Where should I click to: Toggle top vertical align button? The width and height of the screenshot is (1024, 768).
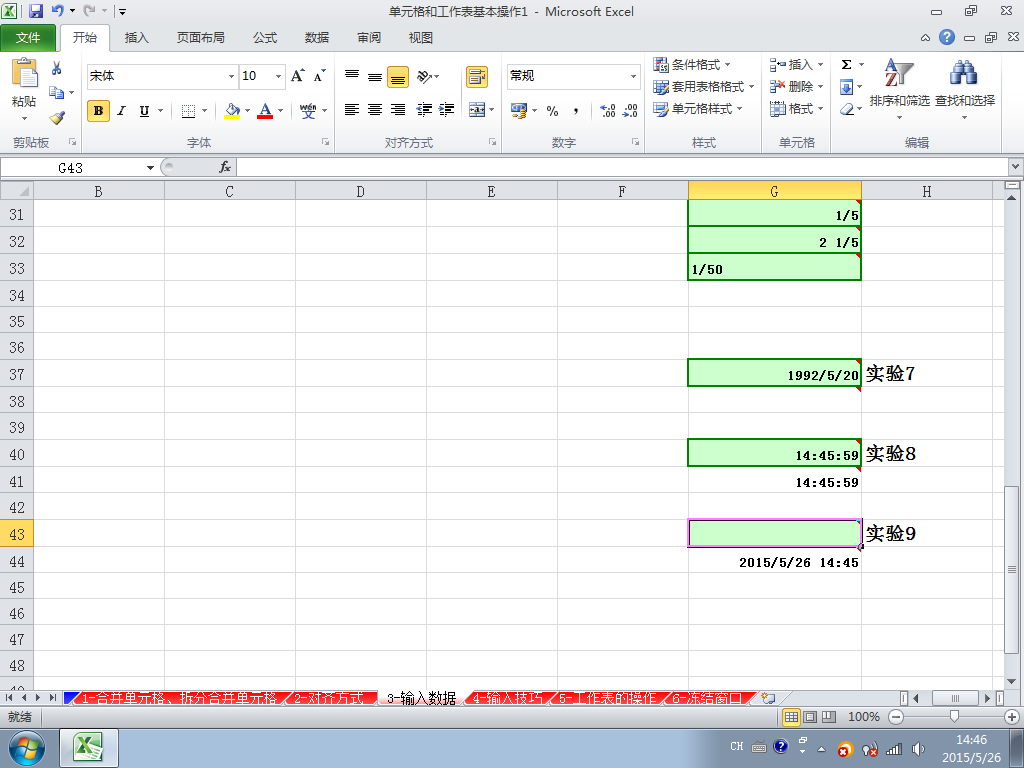[x=352, y=76]
